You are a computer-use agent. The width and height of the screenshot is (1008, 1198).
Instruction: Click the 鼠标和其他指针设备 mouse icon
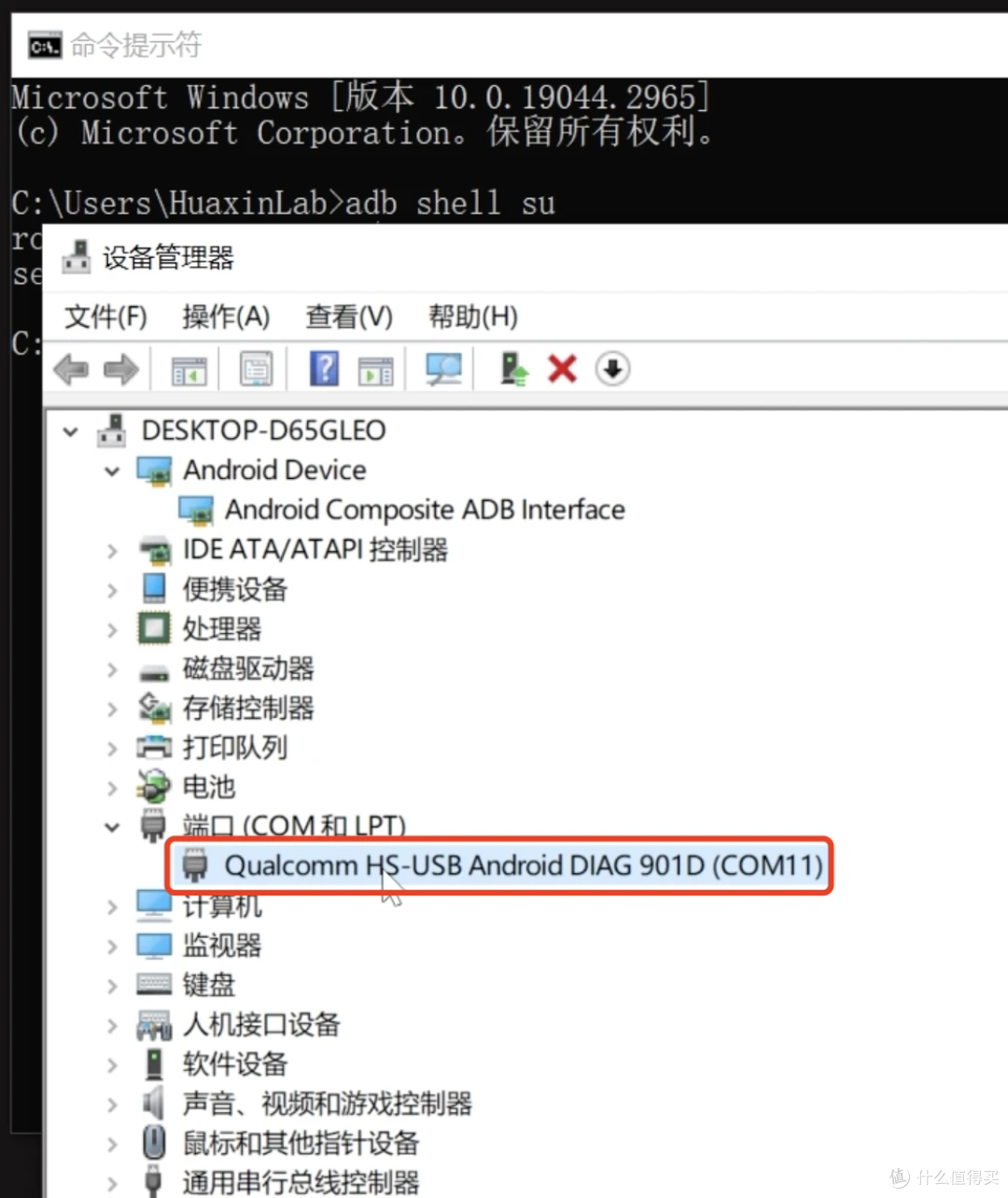pos(154,1143)
